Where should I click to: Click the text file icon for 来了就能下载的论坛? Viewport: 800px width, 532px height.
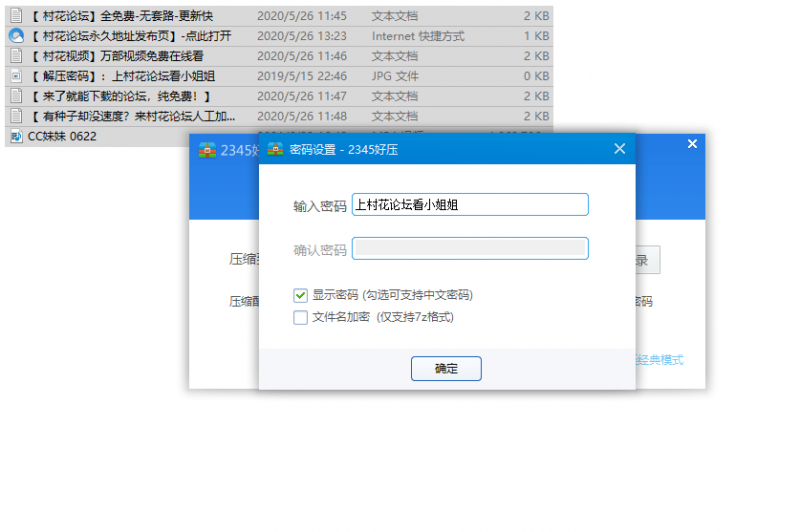16,96
